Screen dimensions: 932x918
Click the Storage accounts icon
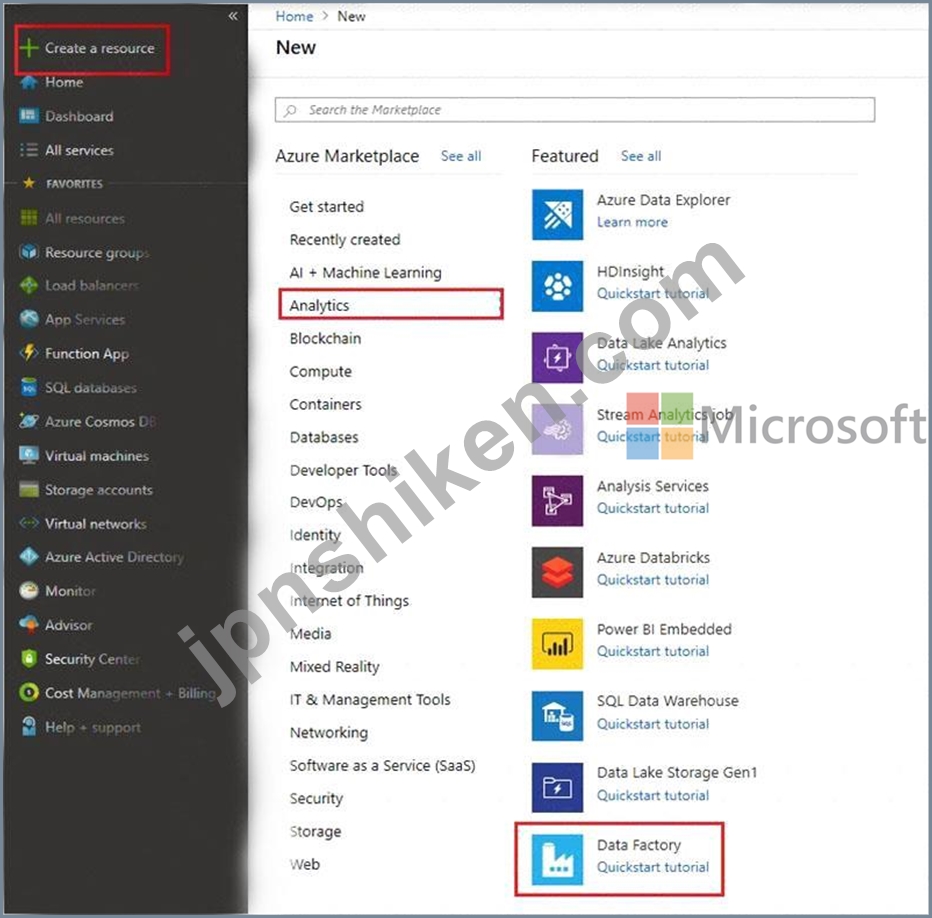tap(29, 489)
